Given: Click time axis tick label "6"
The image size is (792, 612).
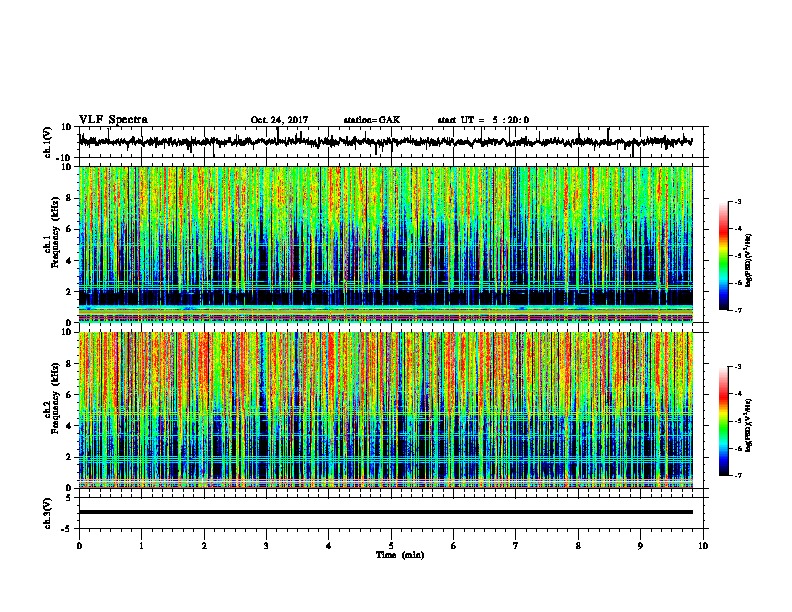Looking at the screenshot, I should (454, 546).
